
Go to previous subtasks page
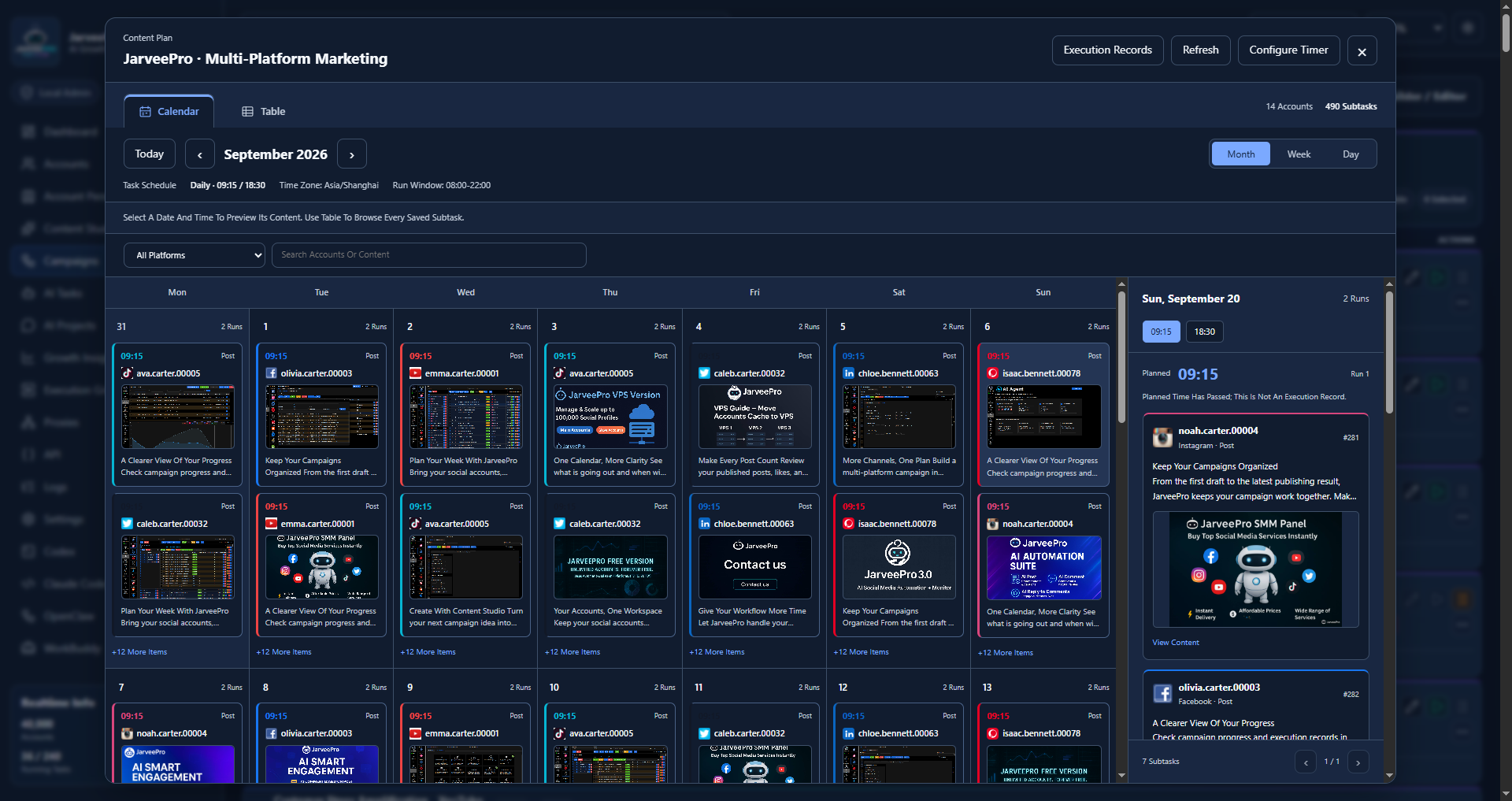(1305, 762)
